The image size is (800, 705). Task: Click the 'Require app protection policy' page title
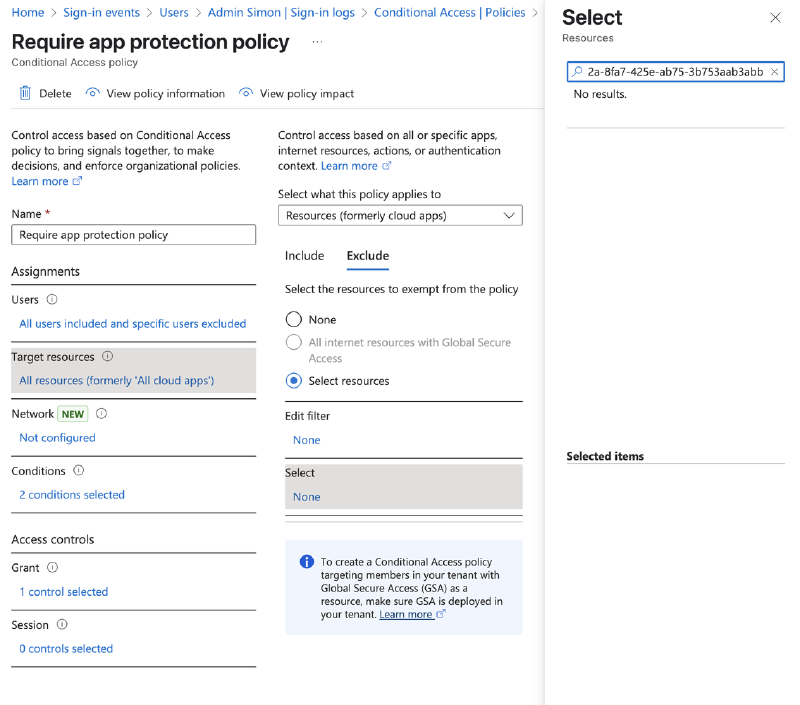pyautogui.click(x=151, y=42)
